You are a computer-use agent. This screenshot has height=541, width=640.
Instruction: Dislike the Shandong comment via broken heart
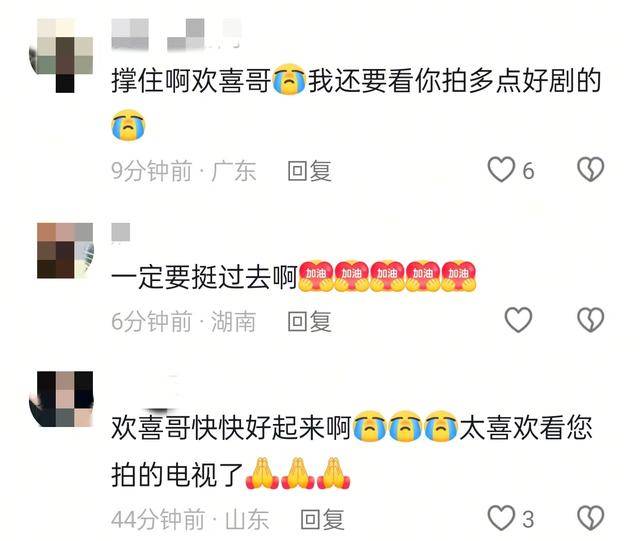click(x=590, y=519)
